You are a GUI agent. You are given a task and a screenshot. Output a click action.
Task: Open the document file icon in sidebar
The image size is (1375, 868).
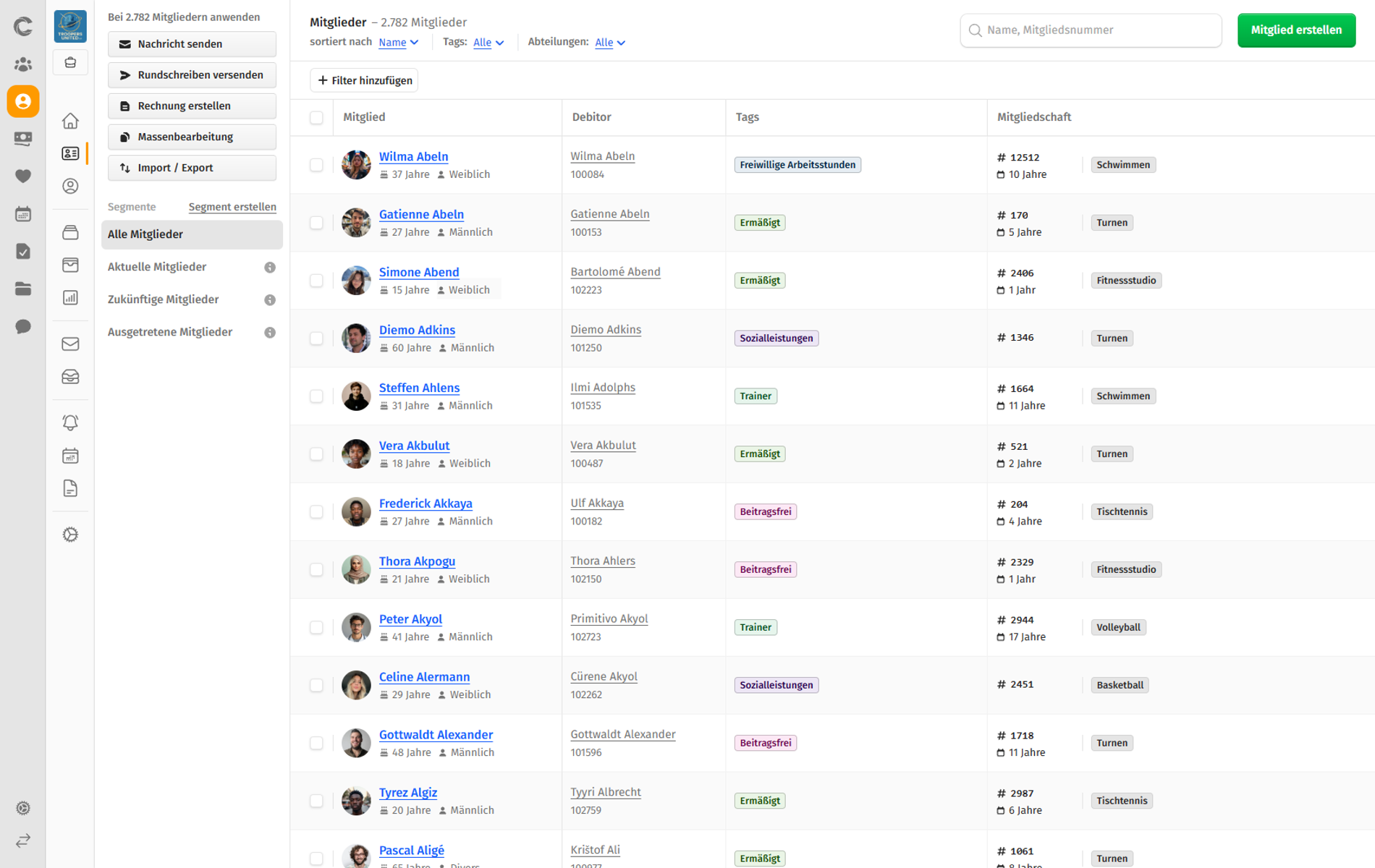tap(70, 489)
